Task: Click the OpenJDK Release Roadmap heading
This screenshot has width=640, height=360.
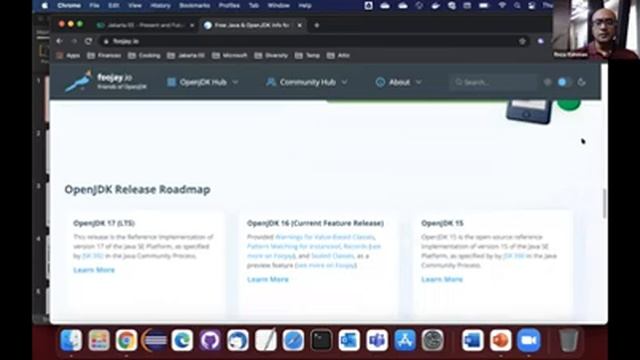Action: click(x=138, y=189)
